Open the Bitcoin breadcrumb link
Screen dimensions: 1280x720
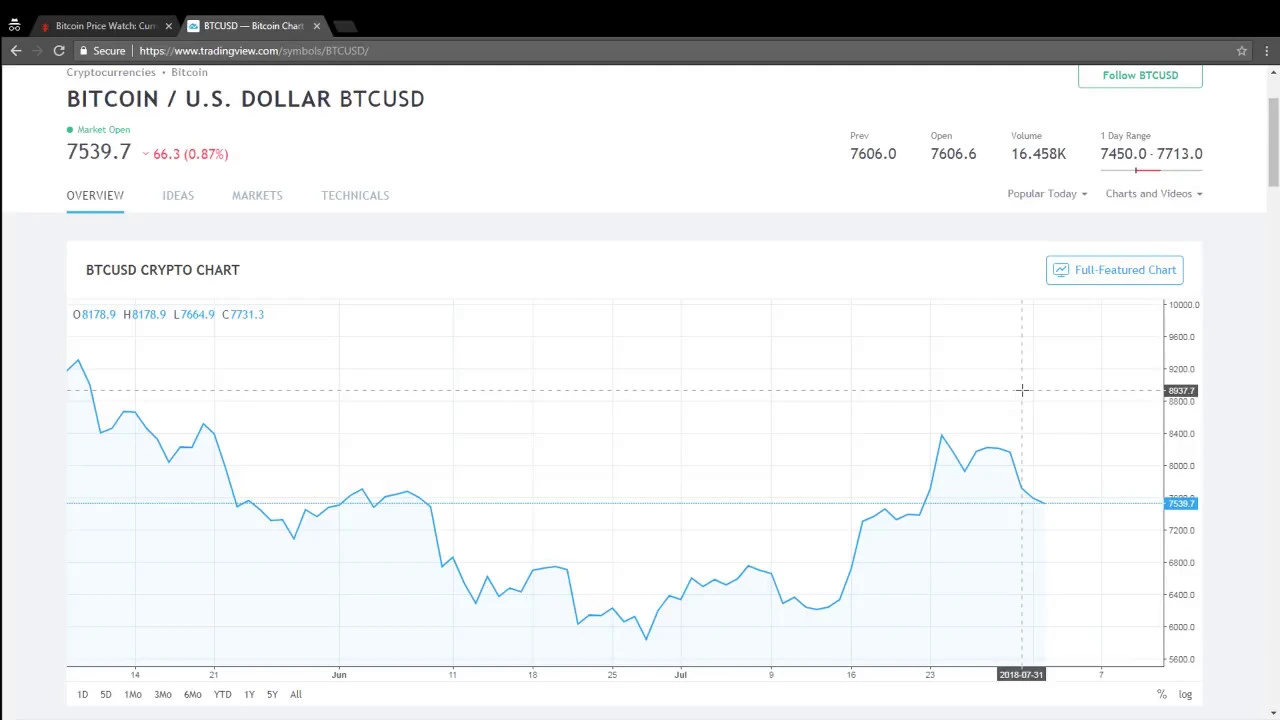(189, 72)
